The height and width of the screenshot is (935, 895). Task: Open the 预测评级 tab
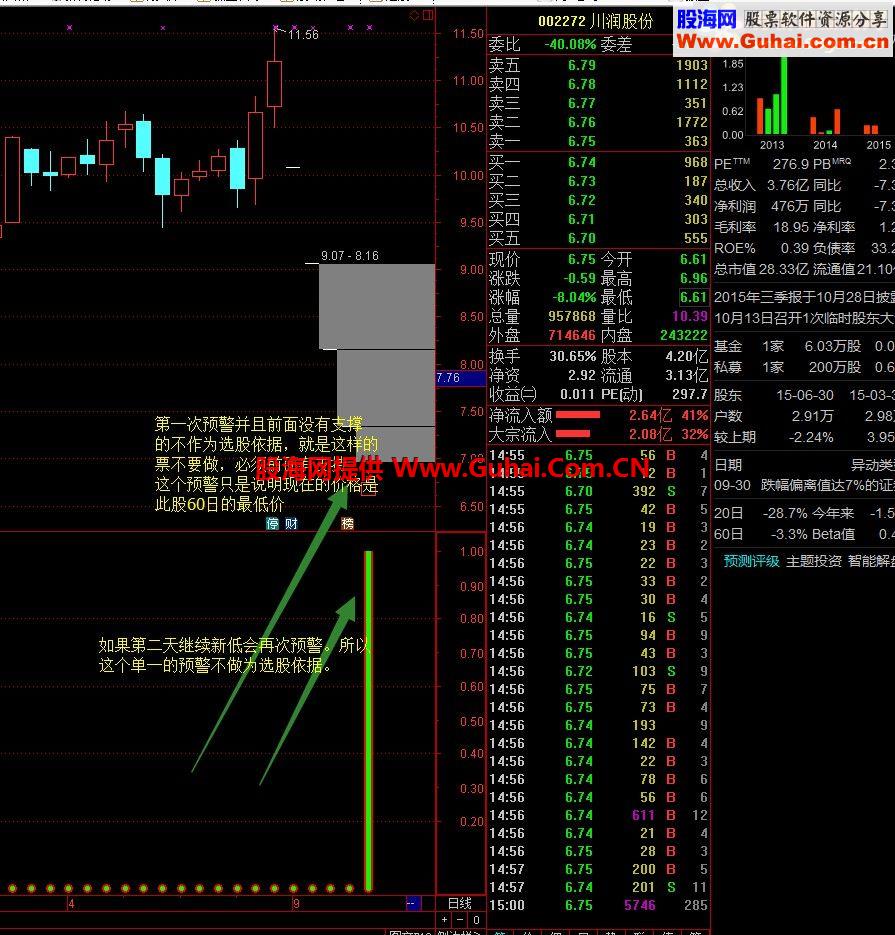point(751,561)
